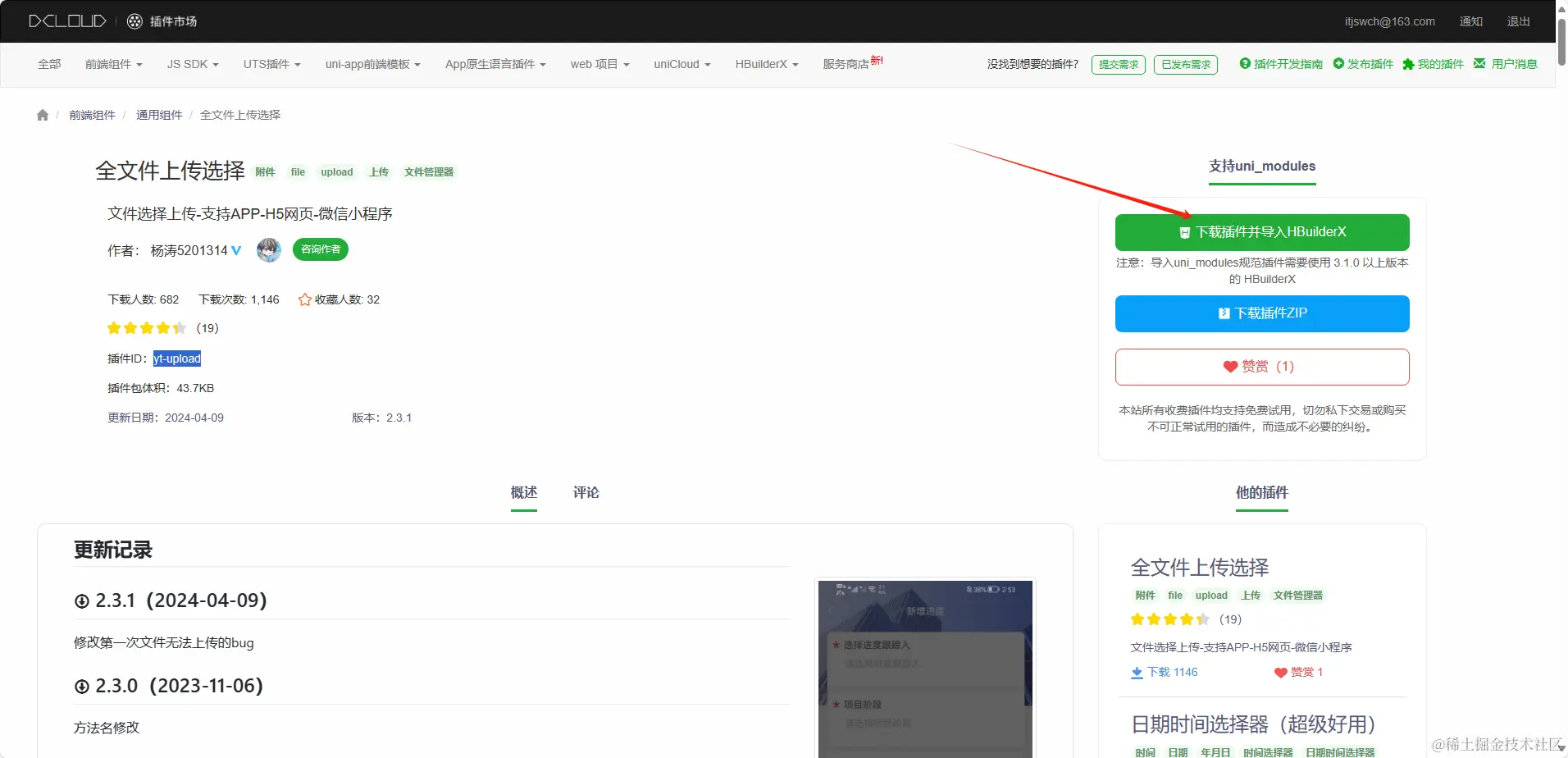
Task: Click 下载插件并导入HBuilderX button
Action: point(1262,232)
